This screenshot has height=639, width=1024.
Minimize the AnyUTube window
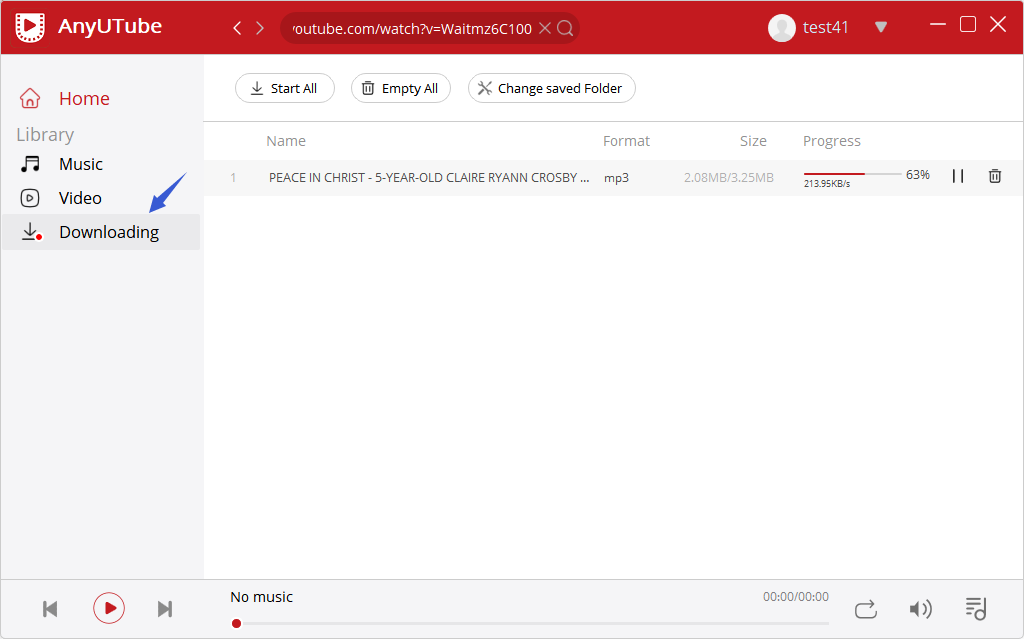coord(938,25)
